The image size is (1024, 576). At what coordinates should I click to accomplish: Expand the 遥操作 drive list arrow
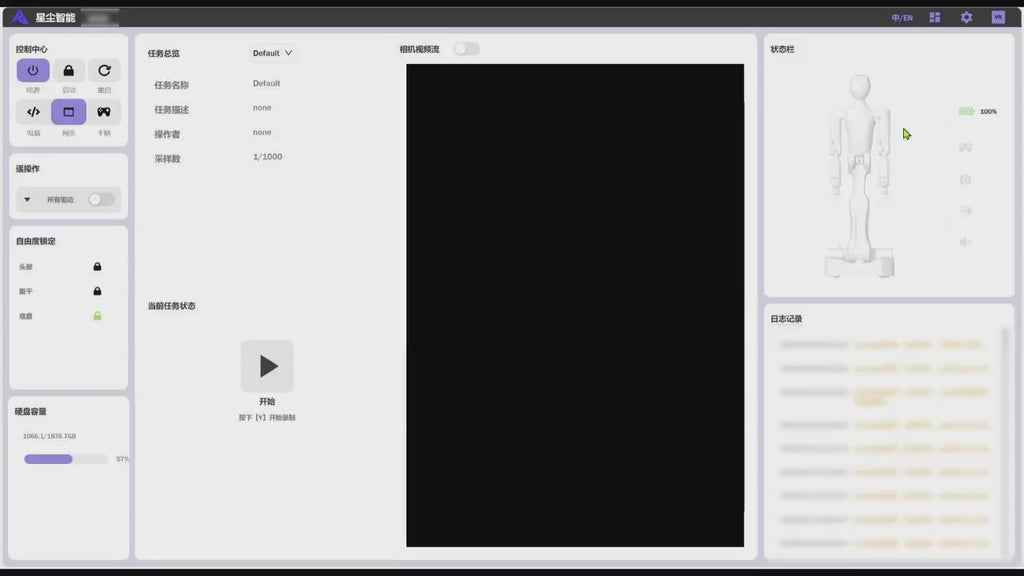coord(27,199)
